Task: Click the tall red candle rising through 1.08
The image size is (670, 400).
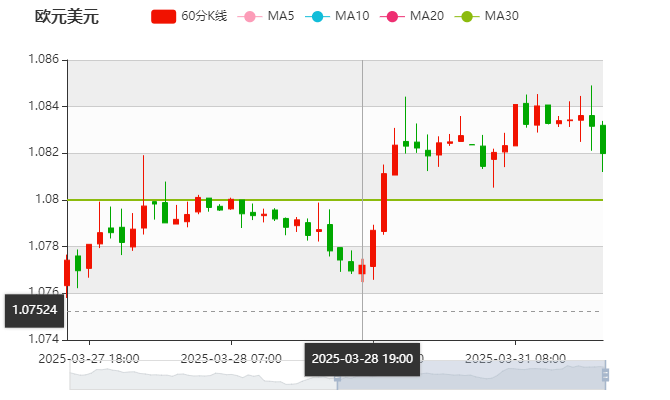Action: (x=384, y=202)
